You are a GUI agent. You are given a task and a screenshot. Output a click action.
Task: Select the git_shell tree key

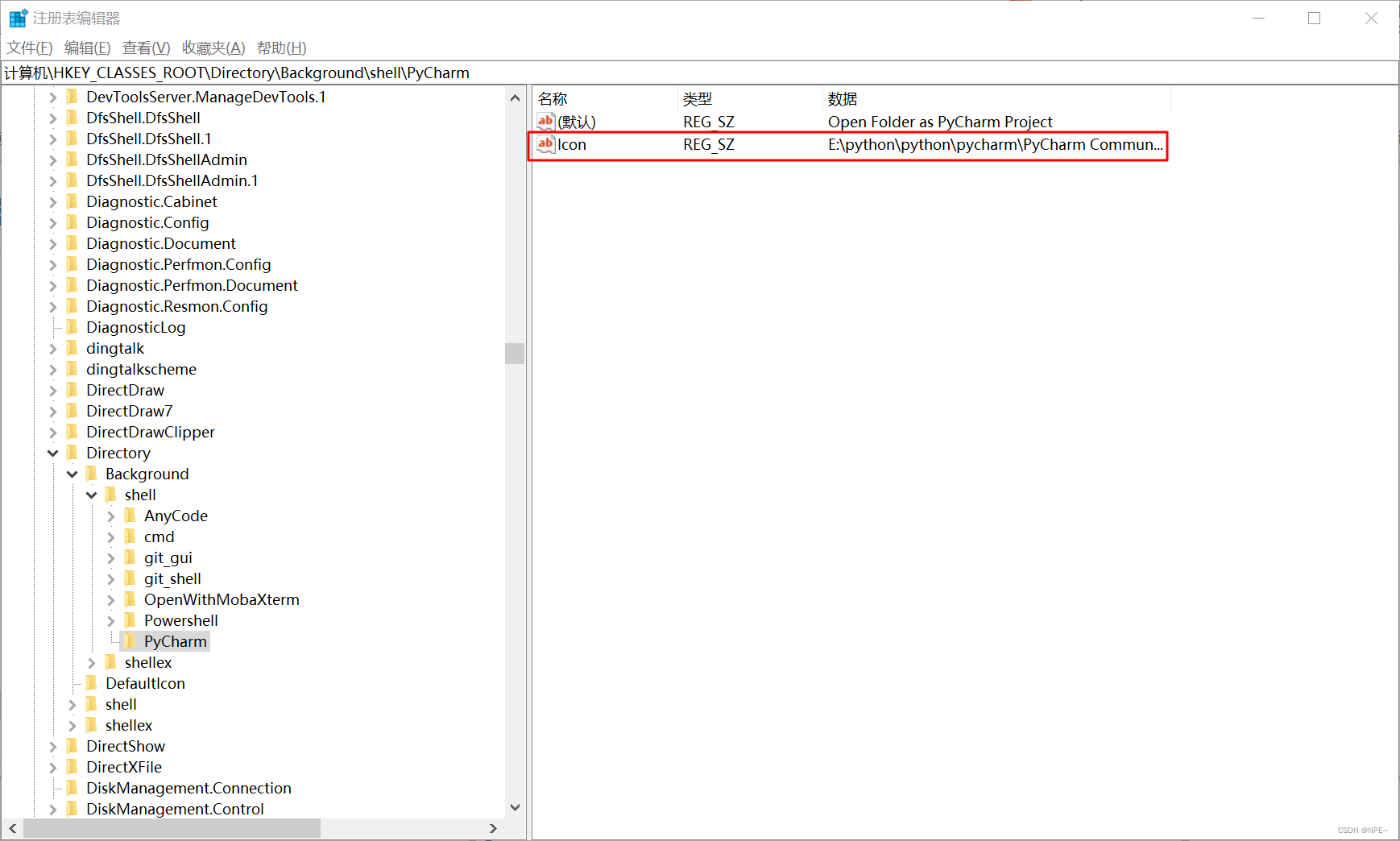172,578
